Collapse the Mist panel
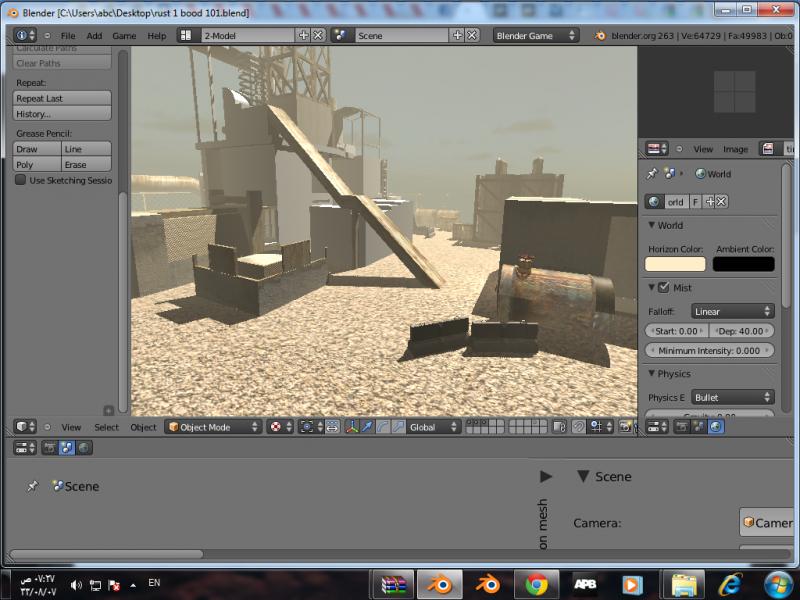Viewport: 800px width, 600px height. (x=652, y=287)
